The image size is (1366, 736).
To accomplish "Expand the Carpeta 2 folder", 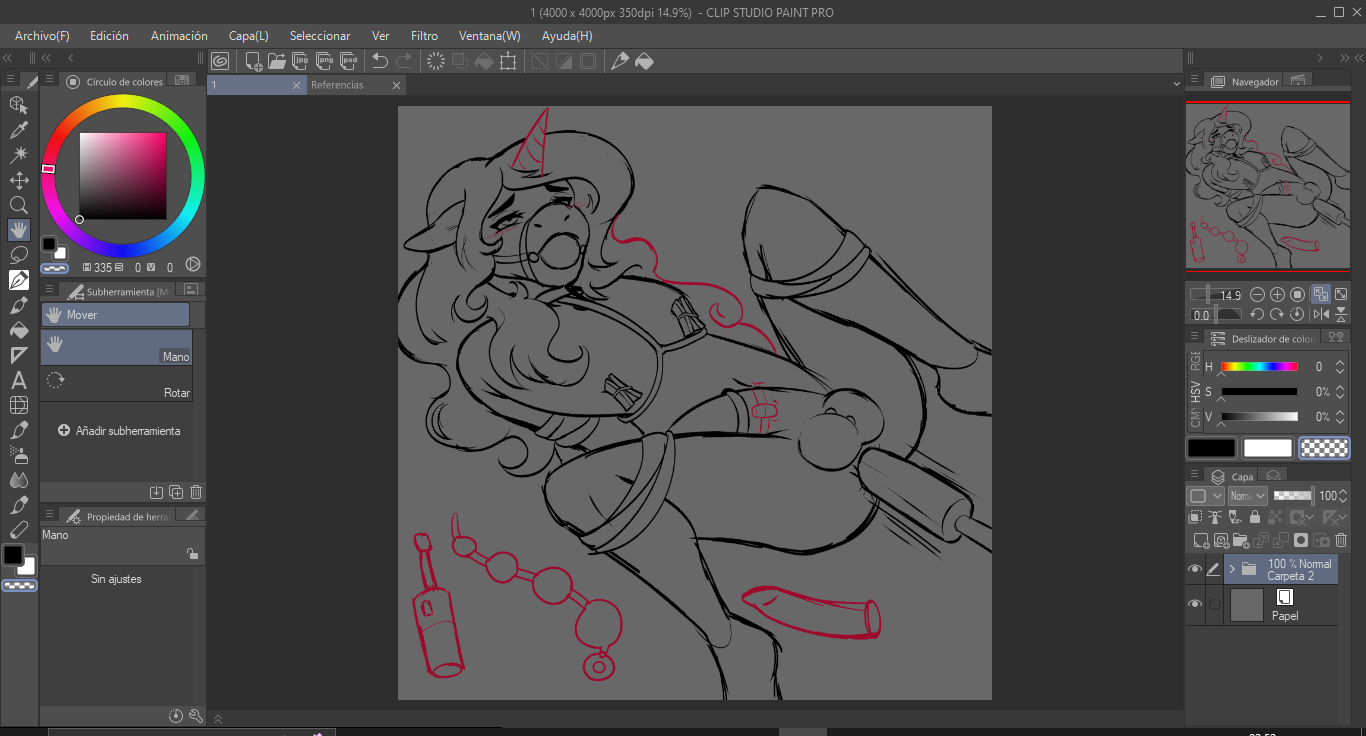I will pyautogui.click(x=1232, y=570).
